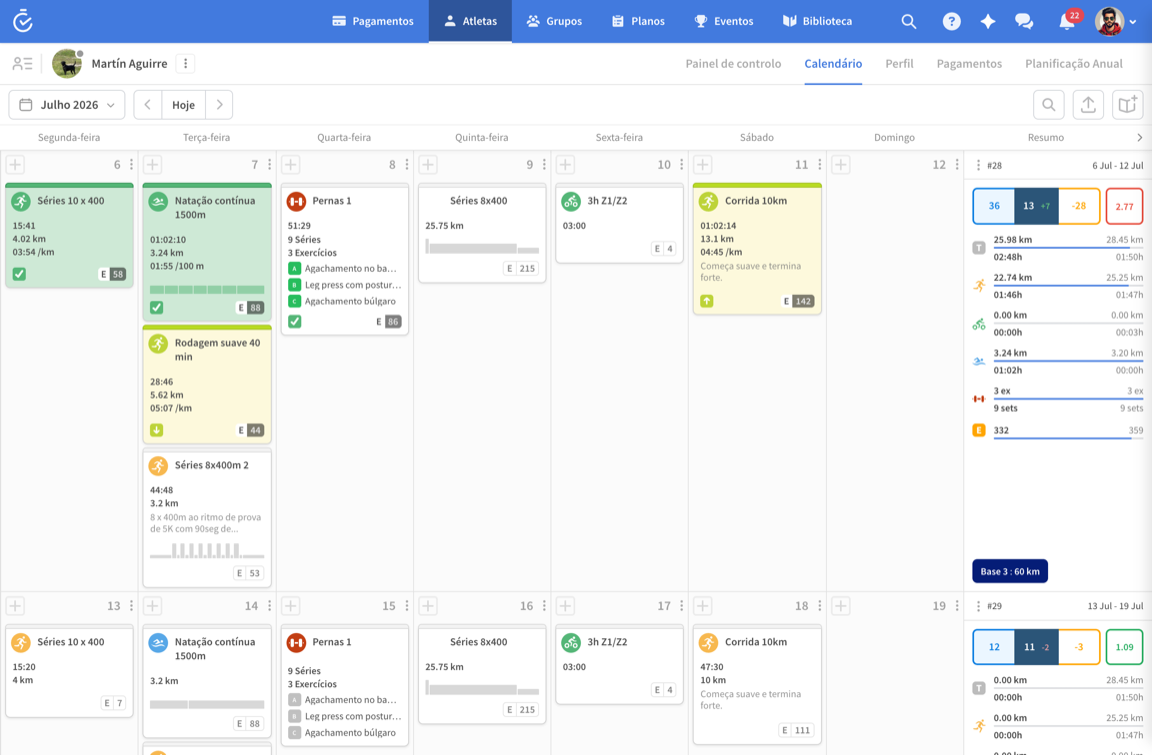Open the user profile avatar menu
The height and width of the screenshot is (755, 1152).
[1115, 21]
